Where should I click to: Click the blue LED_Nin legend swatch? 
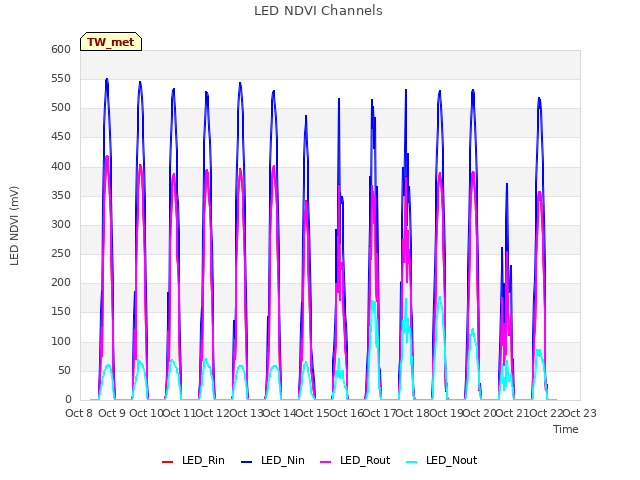point(247,462)
